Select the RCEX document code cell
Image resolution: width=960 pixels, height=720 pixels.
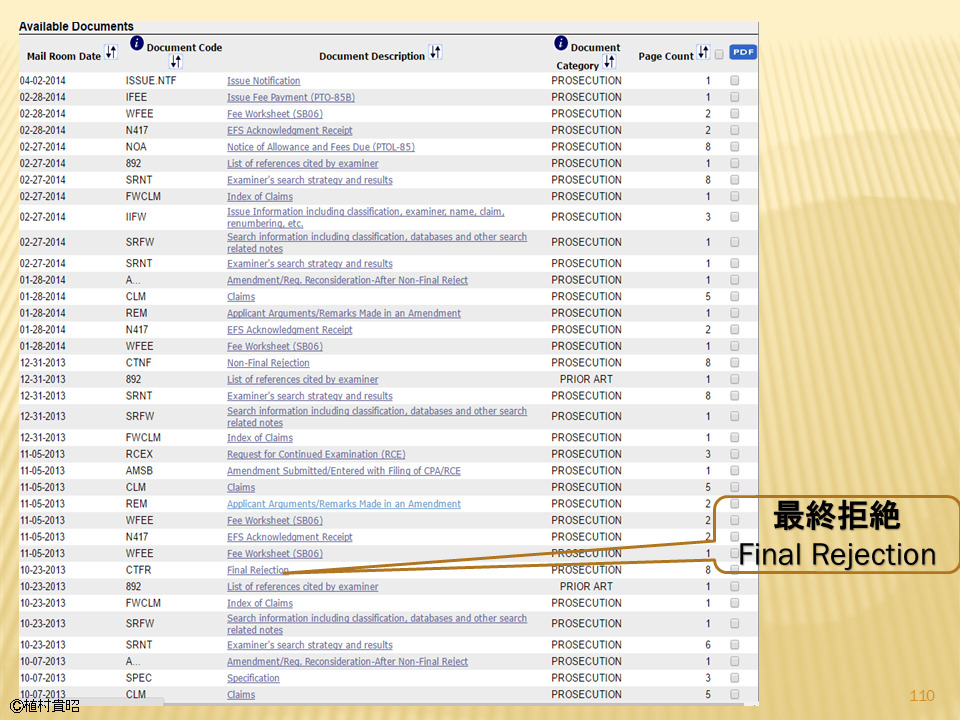[x=139, y=454]
